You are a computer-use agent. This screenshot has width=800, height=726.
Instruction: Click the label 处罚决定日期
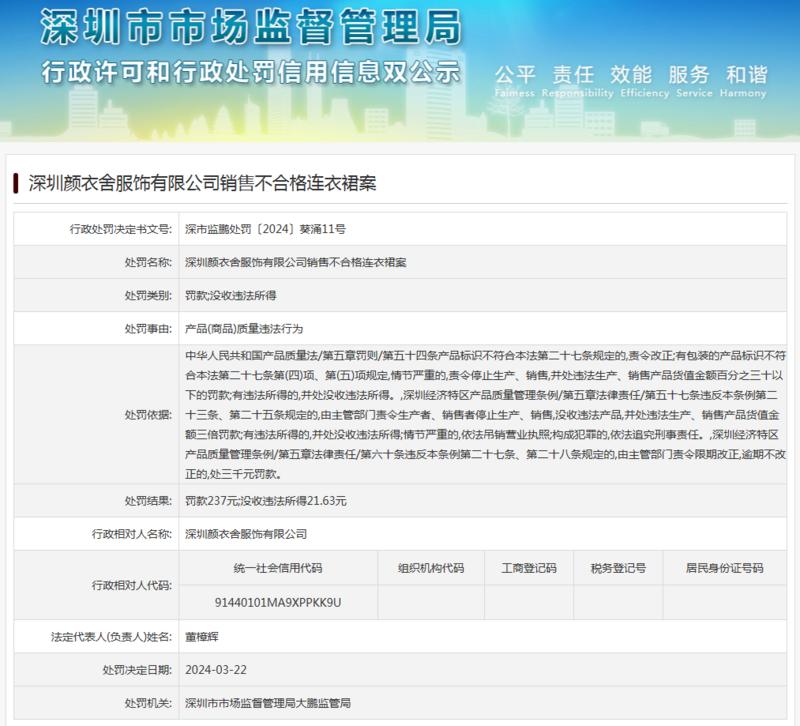(137, 670)
